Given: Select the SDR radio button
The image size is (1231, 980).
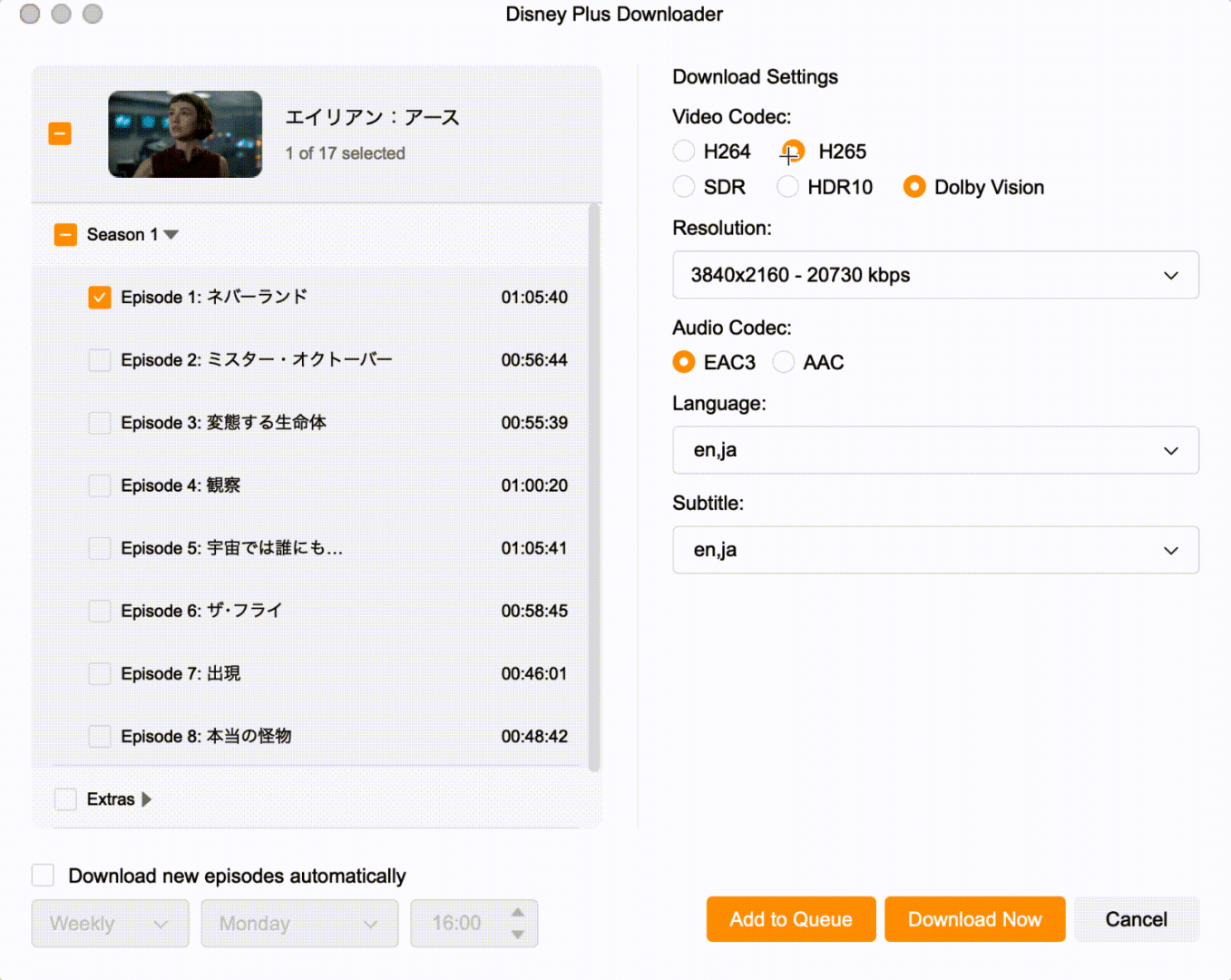Looking at the screenshot, I should click(x=684, y=187).
